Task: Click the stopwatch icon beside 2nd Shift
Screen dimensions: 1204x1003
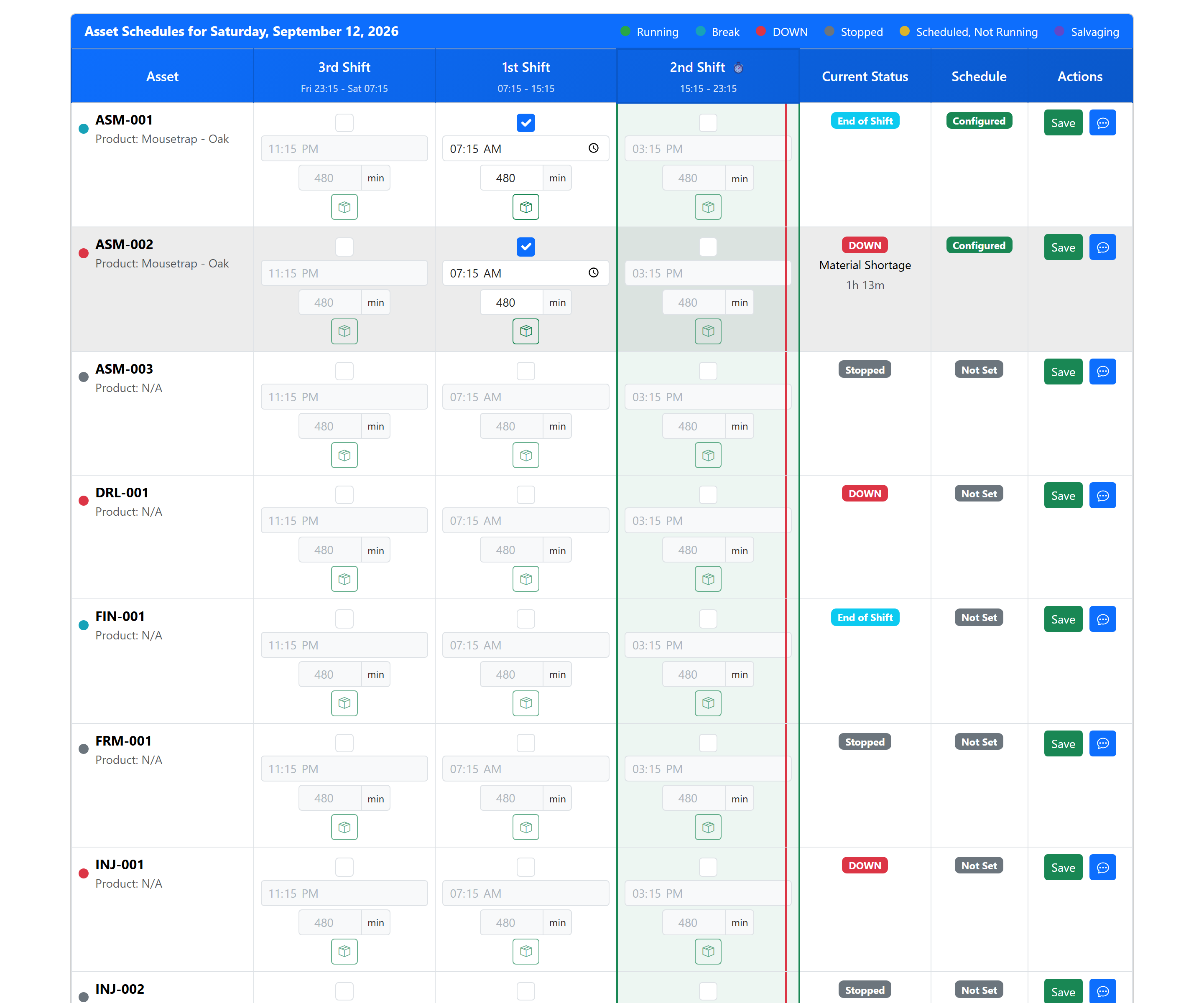Action: pos(738,68)
